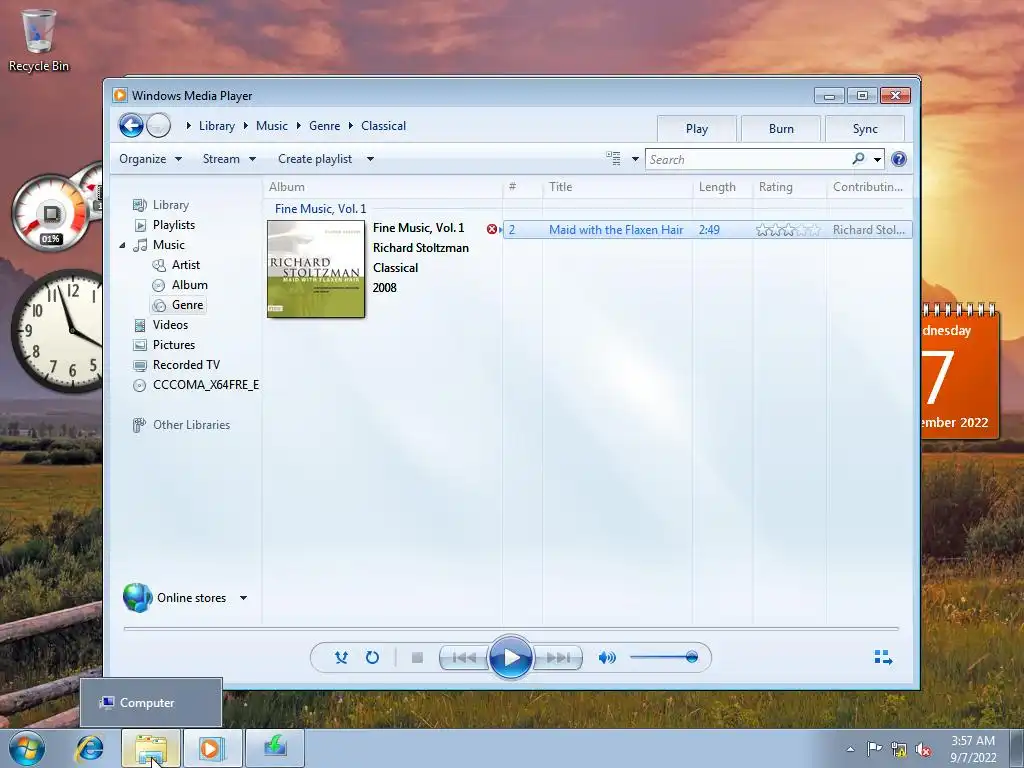1024x768 pixels.
Task: Open the Windows Start button
Action: tap(25, 748)
